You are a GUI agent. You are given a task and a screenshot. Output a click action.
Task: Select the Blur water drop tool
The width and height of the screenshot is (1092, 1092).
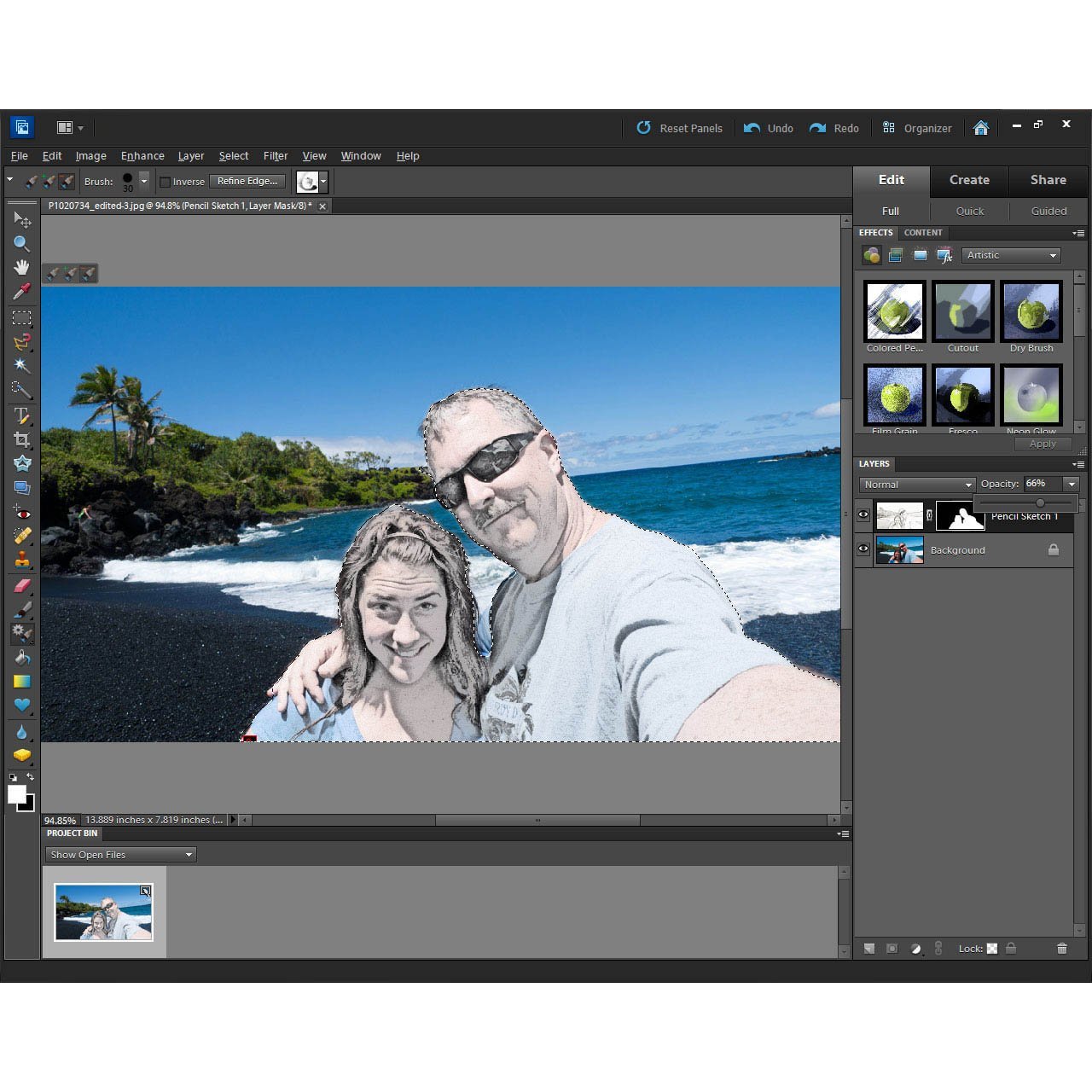click(x=22, y=732)
